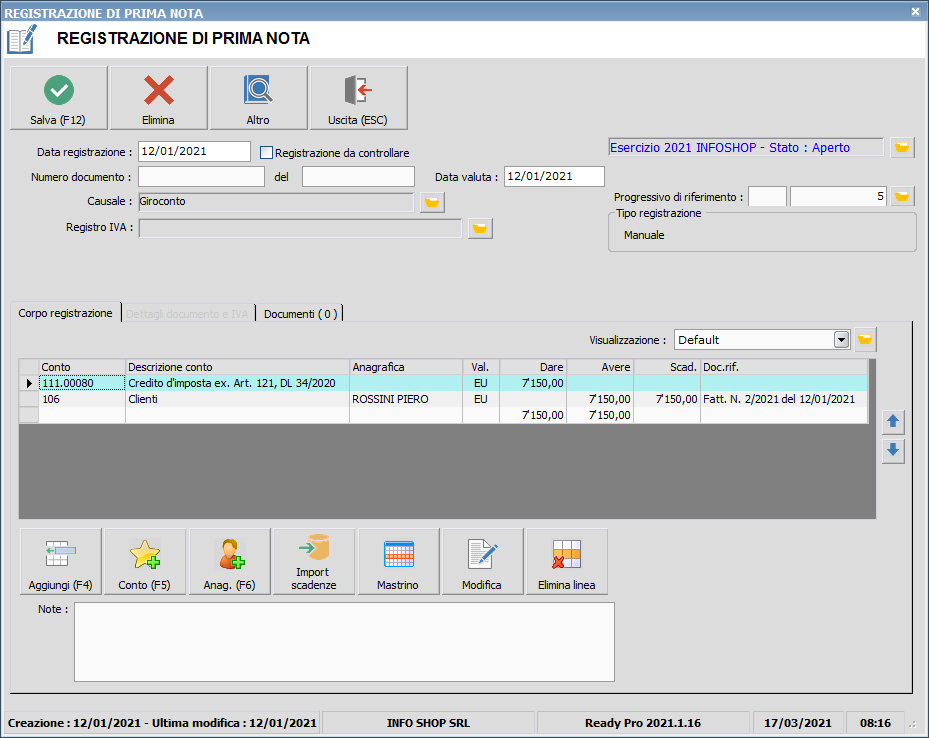Screen dimensions: 929x738
Task: Toggle Registrazione da controllare checkbox
Action: 267,153
